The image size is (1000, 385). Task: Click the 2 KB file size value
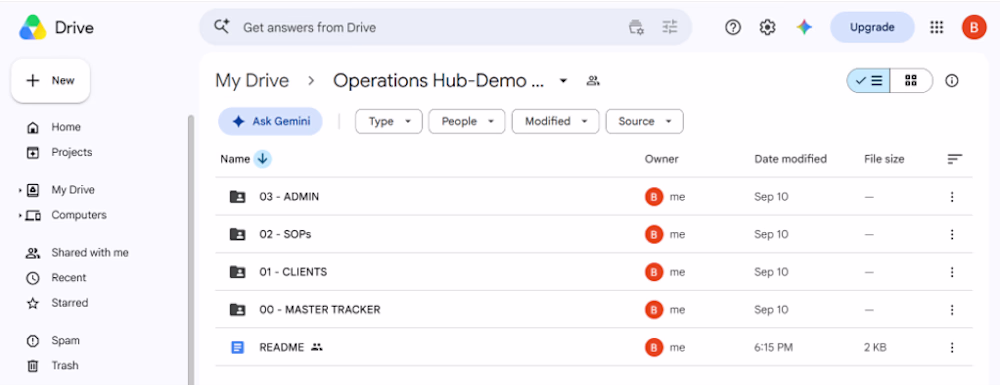875,347
